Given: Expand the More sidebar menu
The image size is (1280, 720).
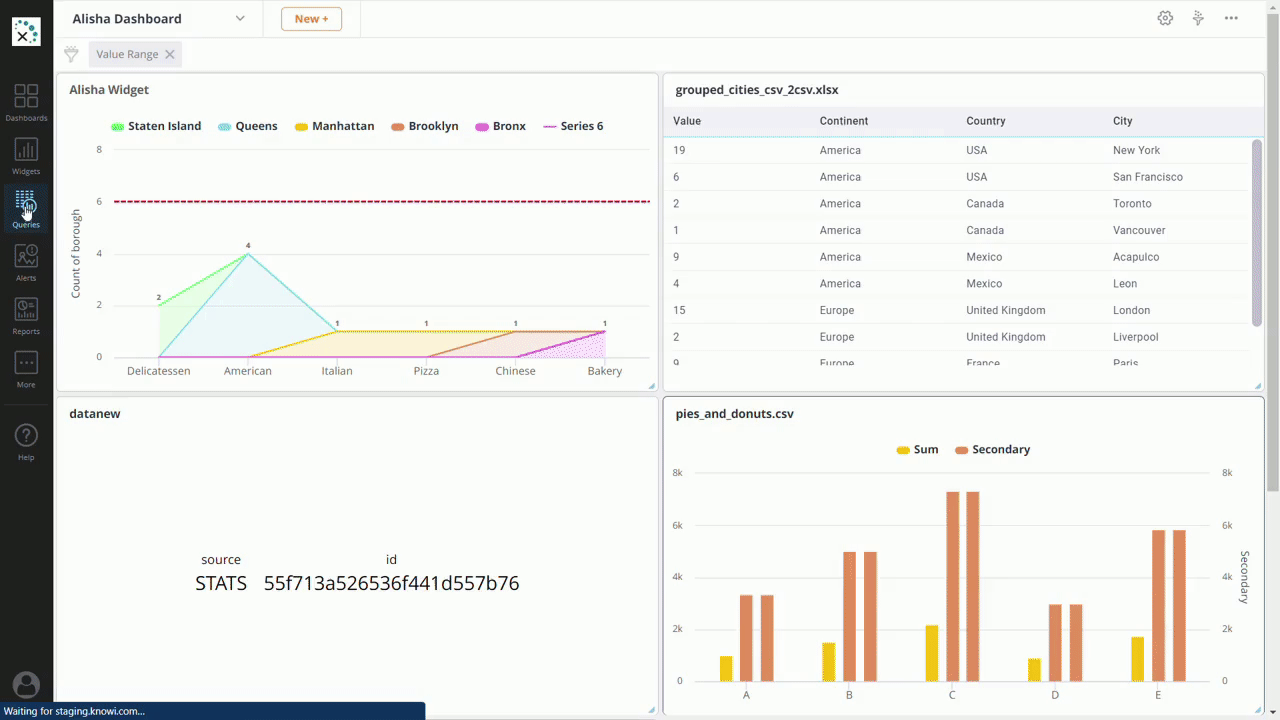Looking at the screenshot, I should [x=26, y=368].
